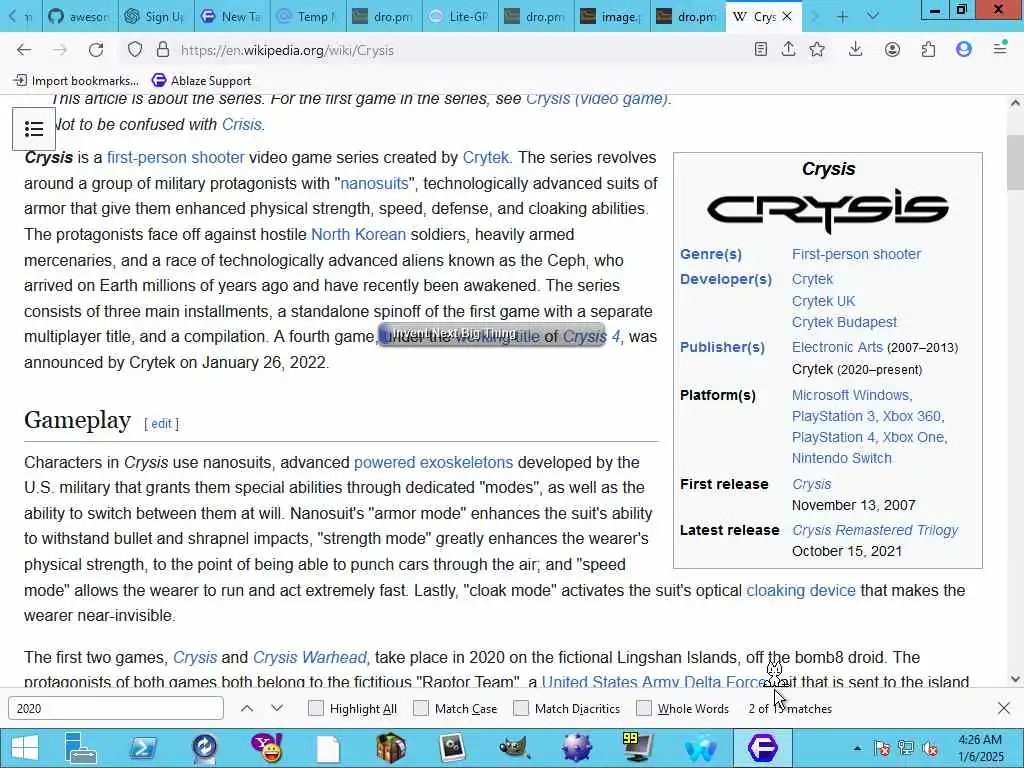The height and width of the screenshot is (768, 1024).
Task: Switch to the Lite-GPT tab
Action: click(459, 16)
